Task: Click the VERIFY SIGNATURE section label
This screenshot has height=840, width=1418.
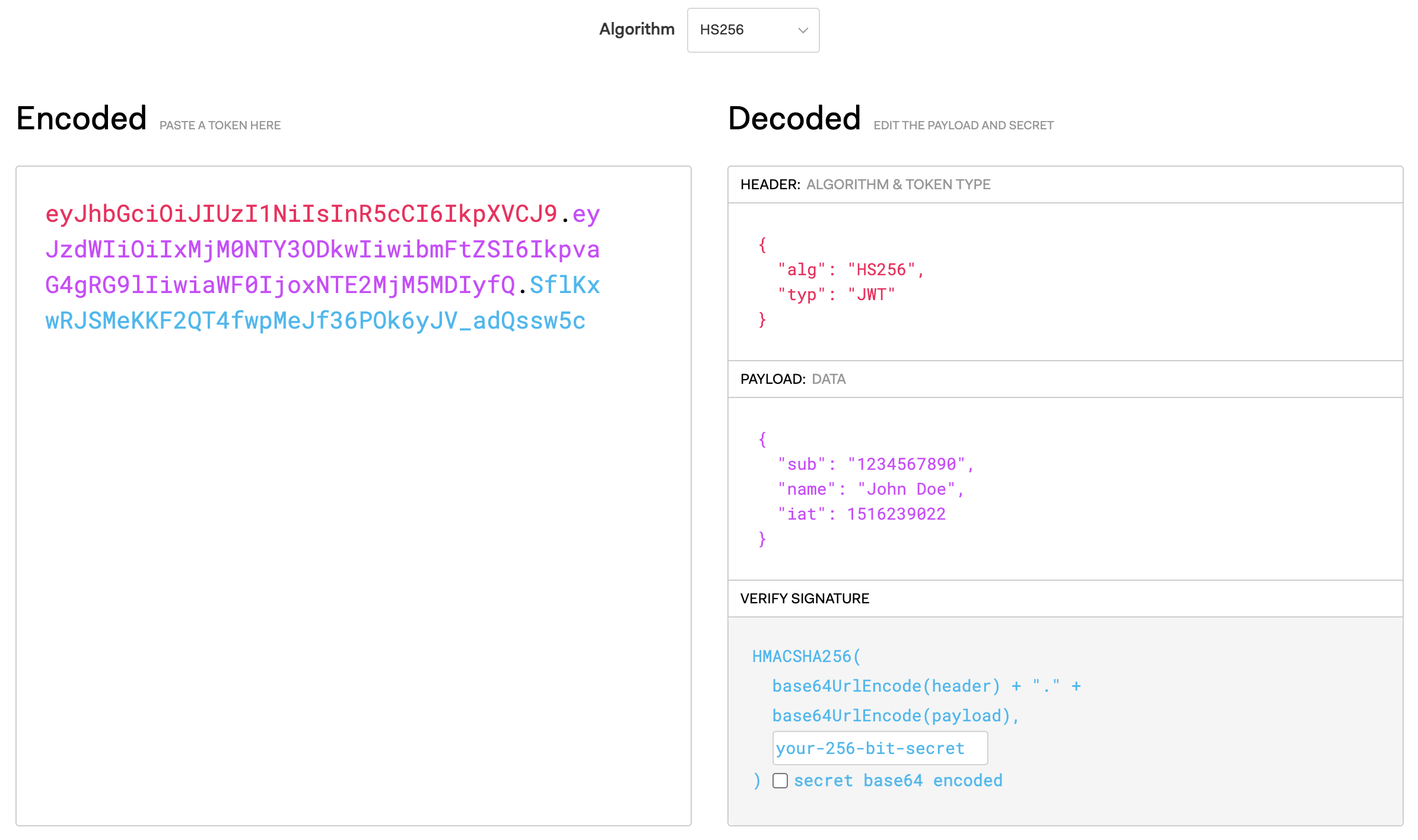Action: (805, 599)
